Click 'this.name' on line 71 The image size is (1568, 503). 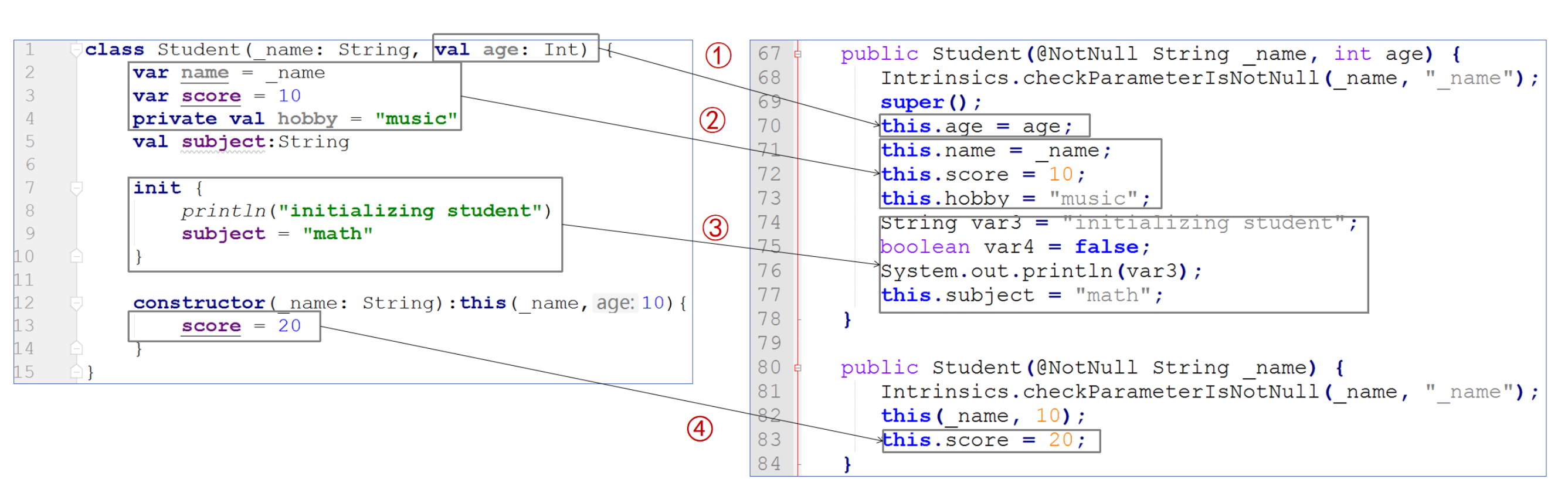pos(938,151)
